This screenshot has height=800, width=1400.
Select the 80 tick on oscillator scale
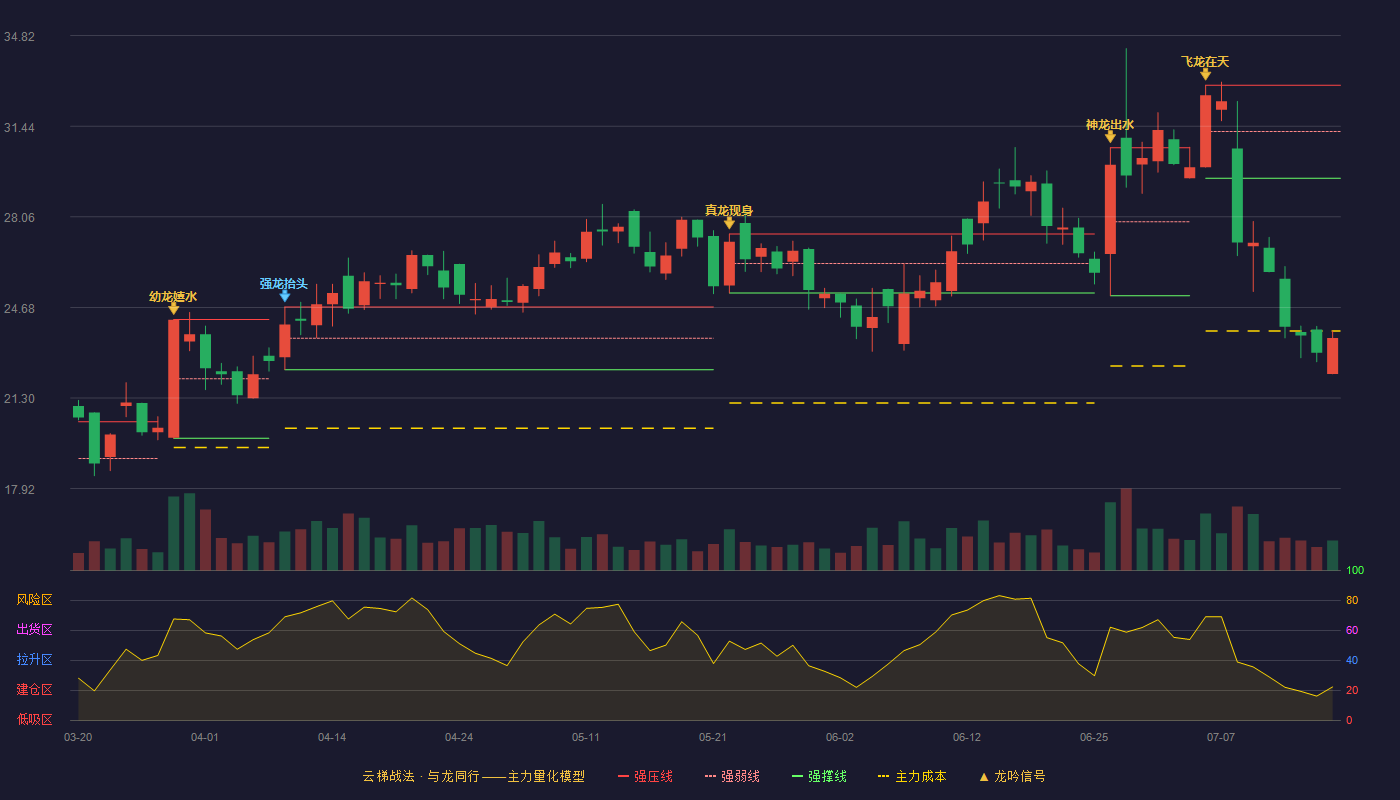(1352, 601)
